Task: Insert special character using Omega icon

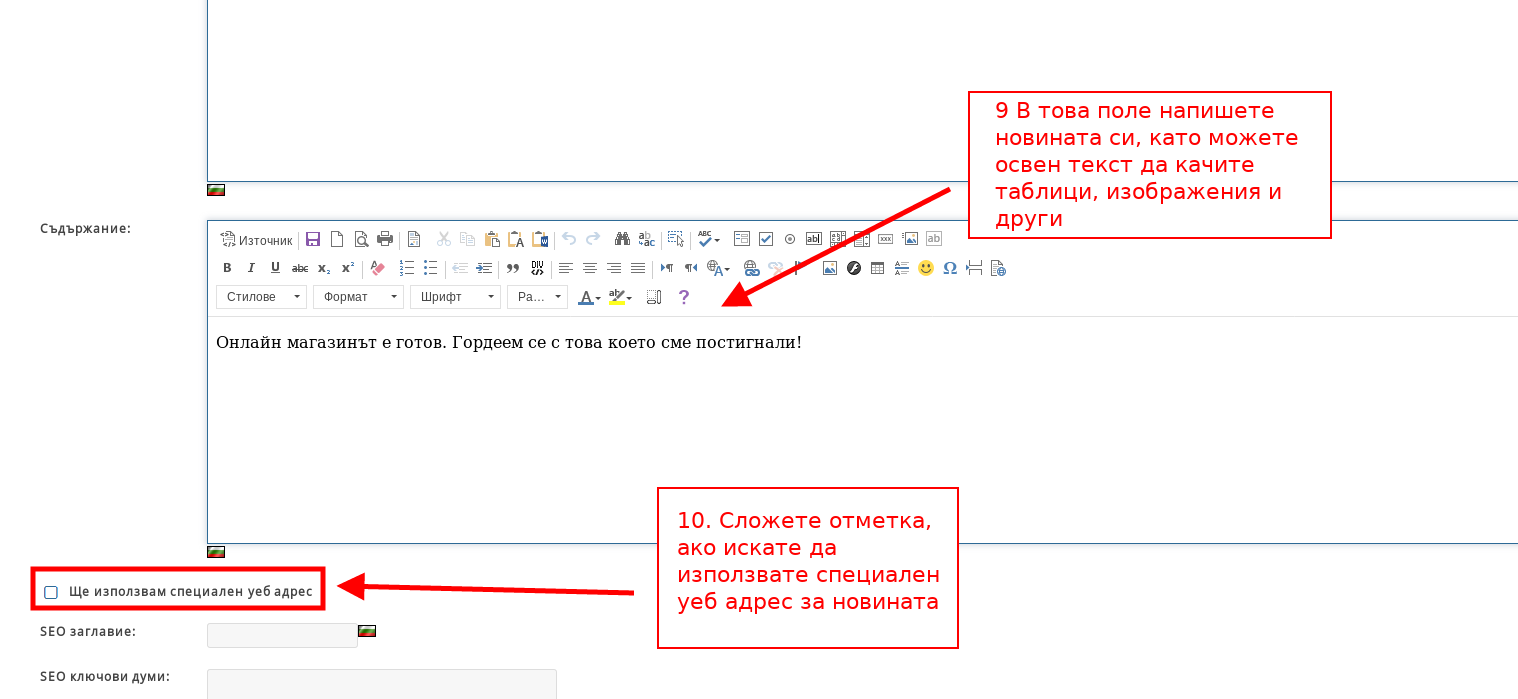Action: (x=950, y=268)
